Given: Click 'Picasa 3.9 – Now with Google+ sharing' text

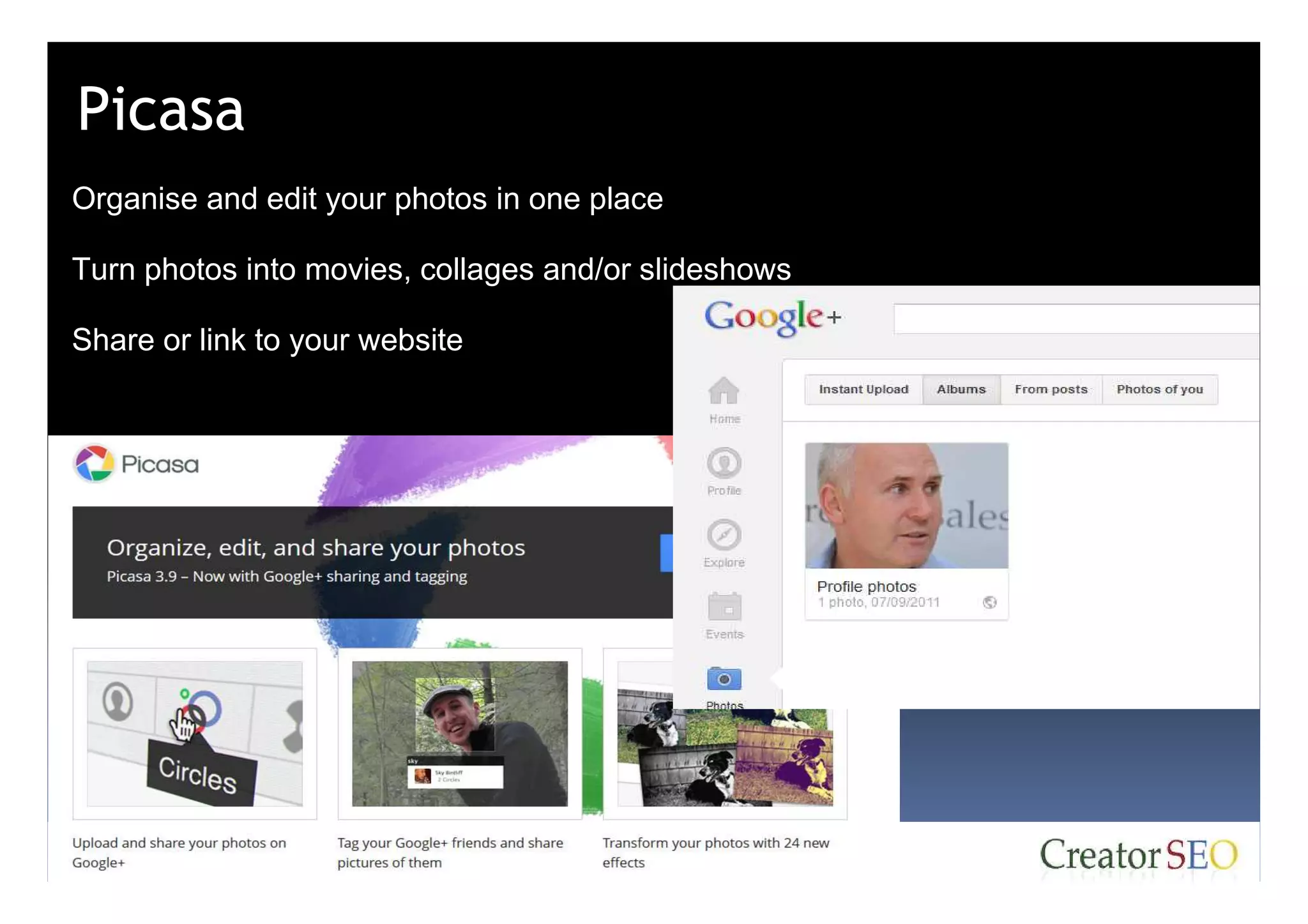Looking at the screenshot, I should pos(287,577).
